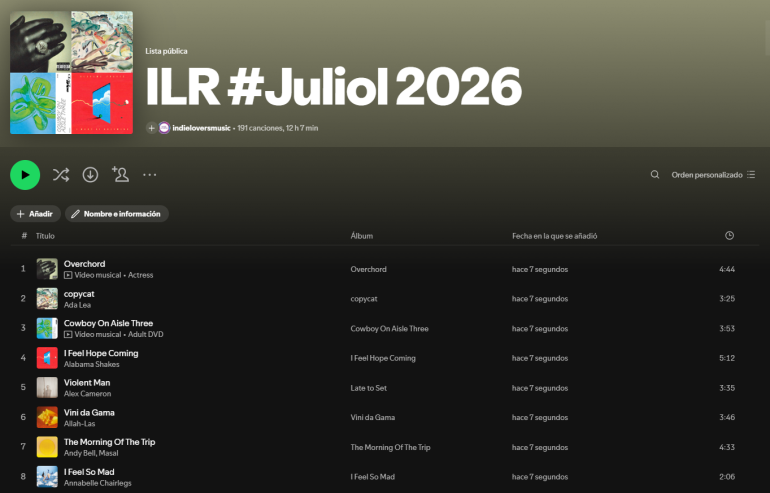Play the ILR #Julio 2026 playlist
The width and height of the screenshot is (770, 493).
pyautogui.click(x=25, y=175)
